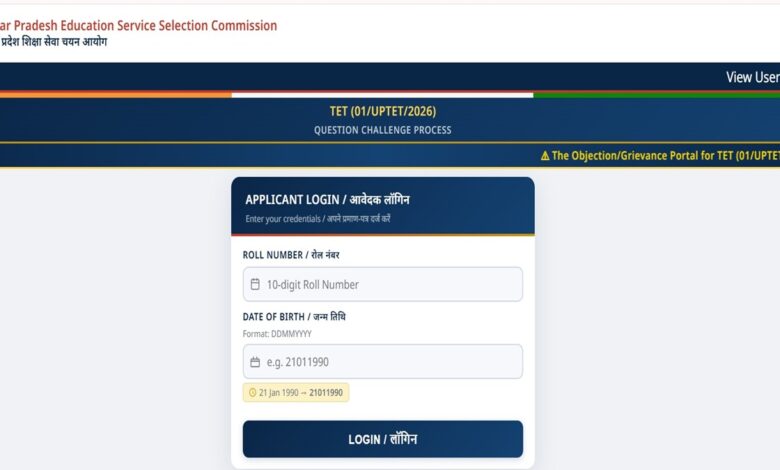Viewport: 780px width, 470px height.
Task: Click the warning triangle icon in notice ticker
Action: 545,156
